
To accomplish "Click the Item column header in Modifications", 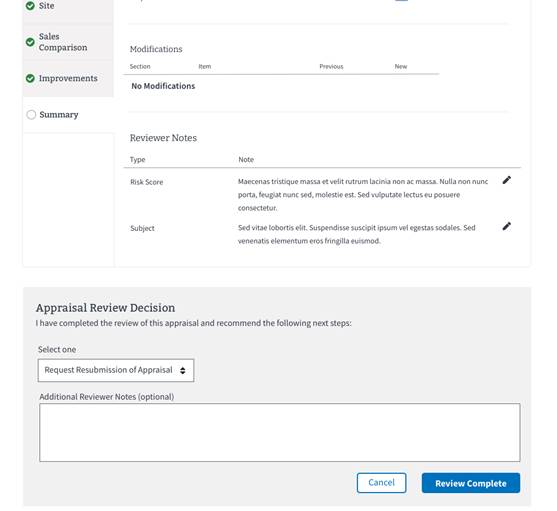I will (205, 66).
